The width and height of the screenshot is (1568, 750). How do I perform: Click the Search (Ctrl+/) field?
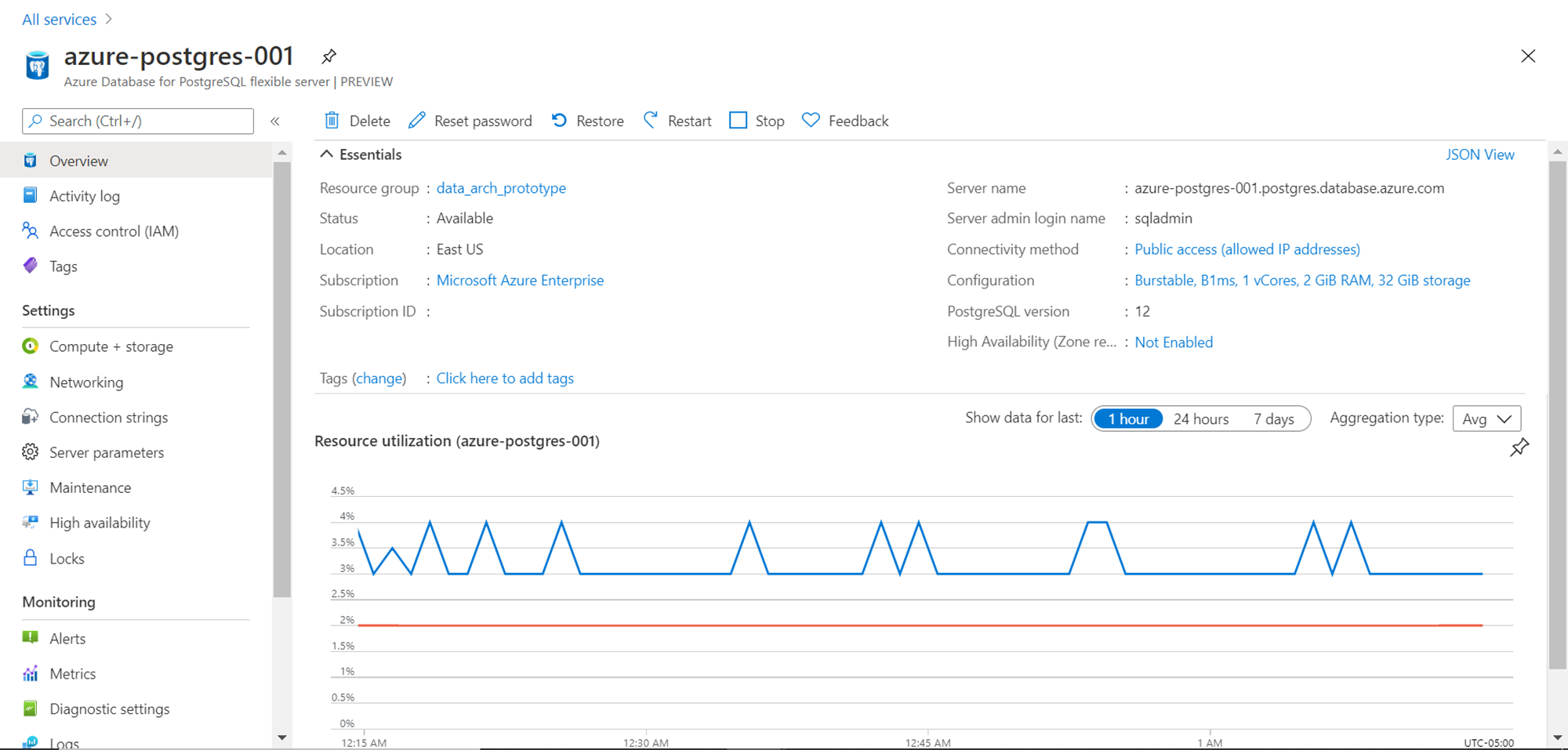(137, 121)
